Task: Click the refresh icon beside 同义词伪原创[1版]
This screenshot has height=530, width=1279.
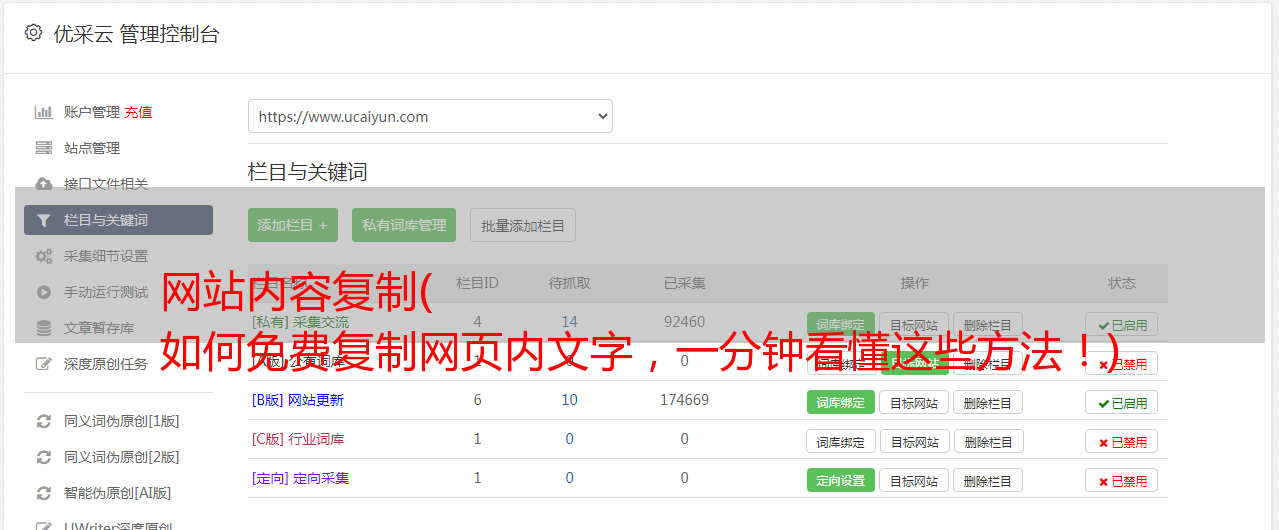Action: click(x=44, y=421)
